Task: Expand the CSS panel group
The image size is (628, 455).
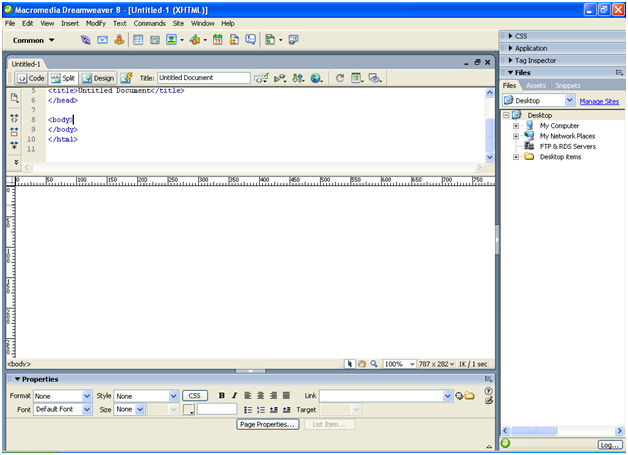Action: (x=511, y=36)
